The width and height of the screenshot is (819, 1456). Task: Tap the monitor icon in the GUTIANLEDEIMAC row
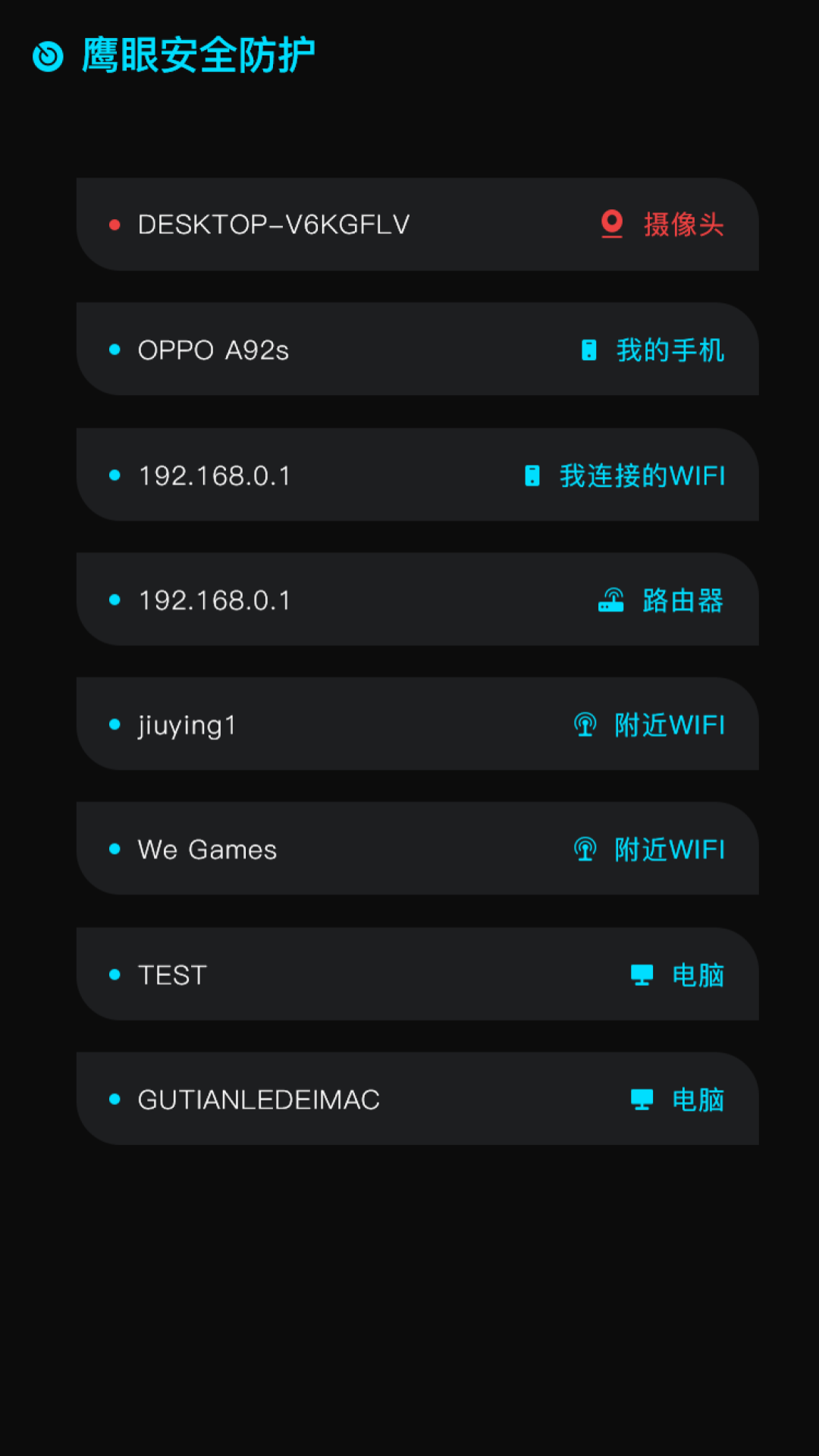(x=642, y=1100)
